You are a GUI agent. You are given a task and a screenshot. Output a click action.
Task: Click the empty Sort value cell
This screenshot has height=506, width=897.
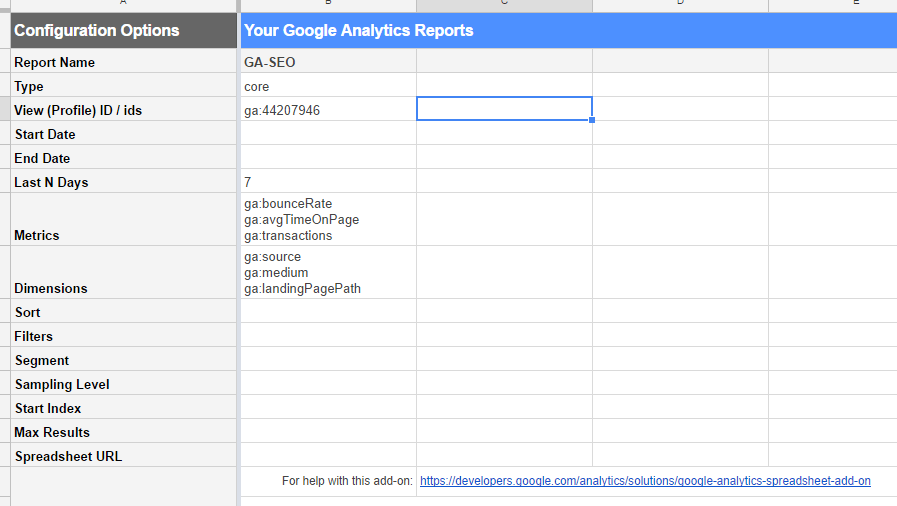[x=328, y=312]
